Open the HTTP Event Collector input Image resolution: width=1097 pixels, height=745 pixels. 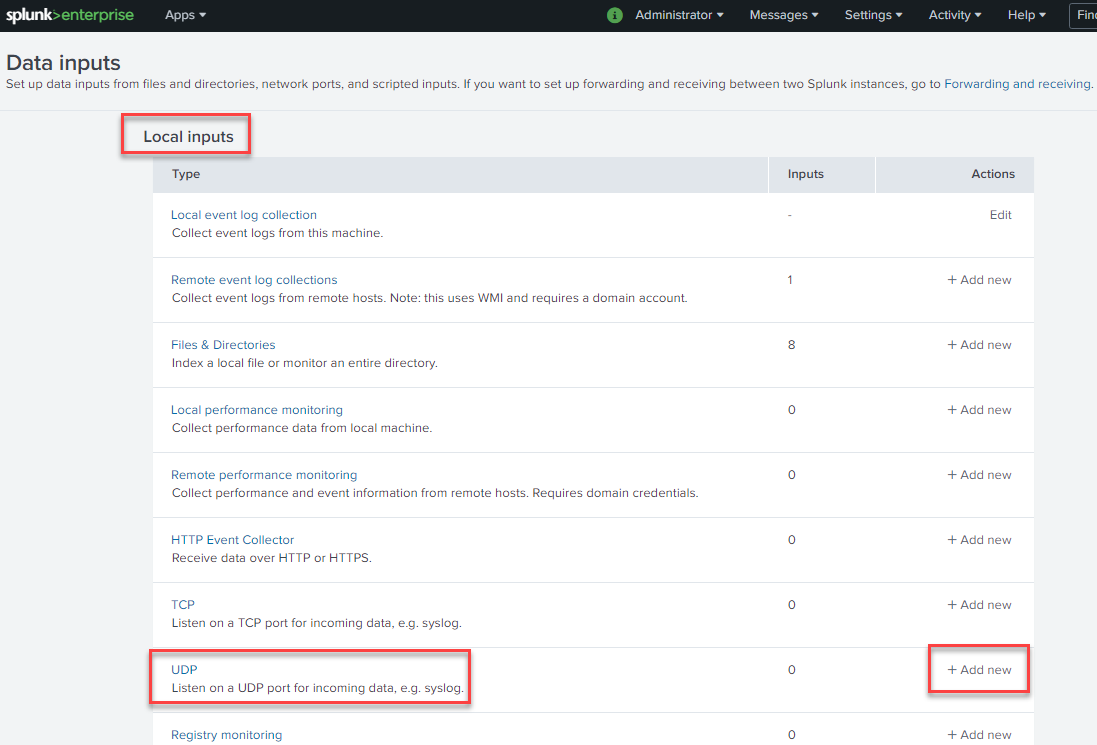pyautogui.click(x=232, y=539)
